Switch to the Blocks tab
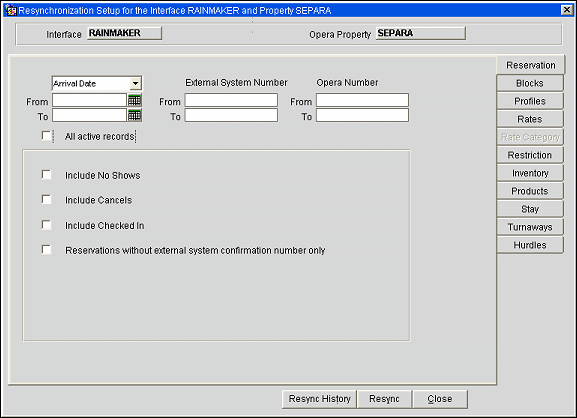 [x=530, y=83]
